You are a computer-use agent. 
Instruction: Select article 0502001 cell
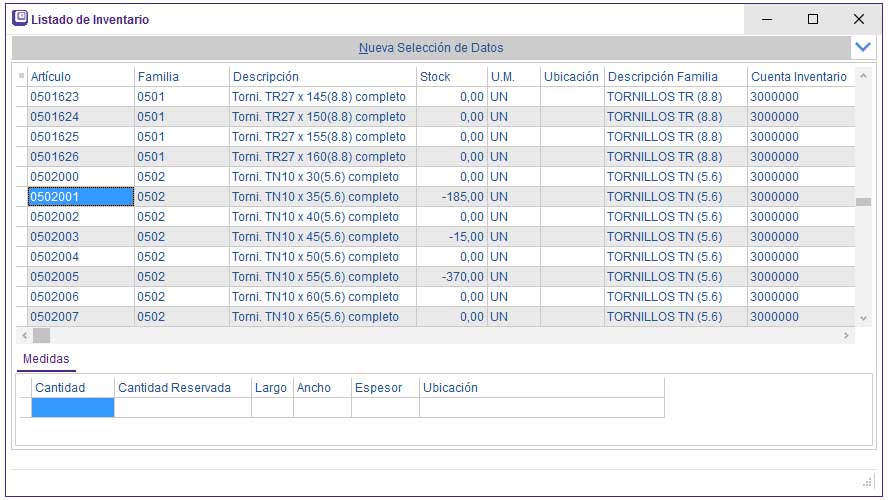point(80,197)
